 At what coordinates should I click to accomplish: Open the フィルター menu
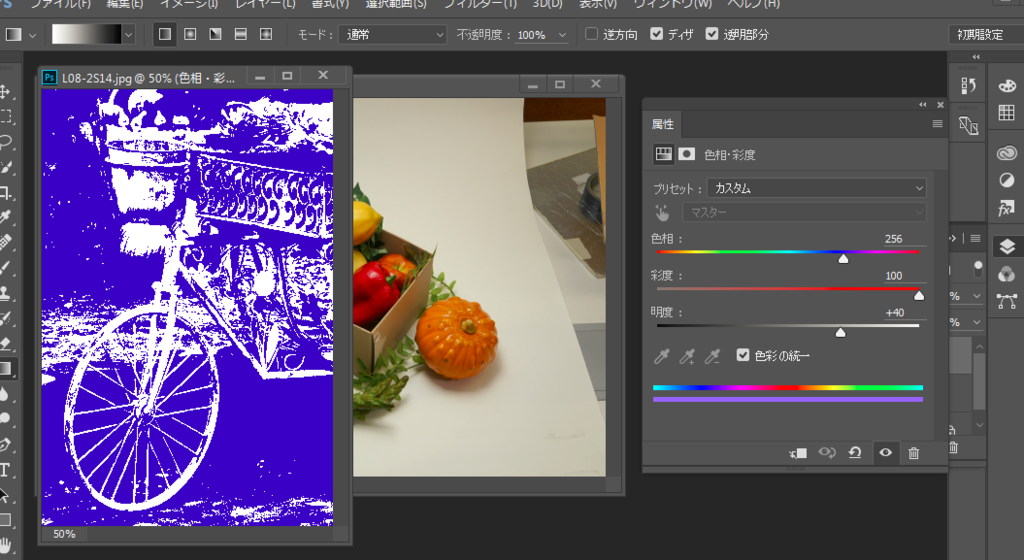[480, 4]
